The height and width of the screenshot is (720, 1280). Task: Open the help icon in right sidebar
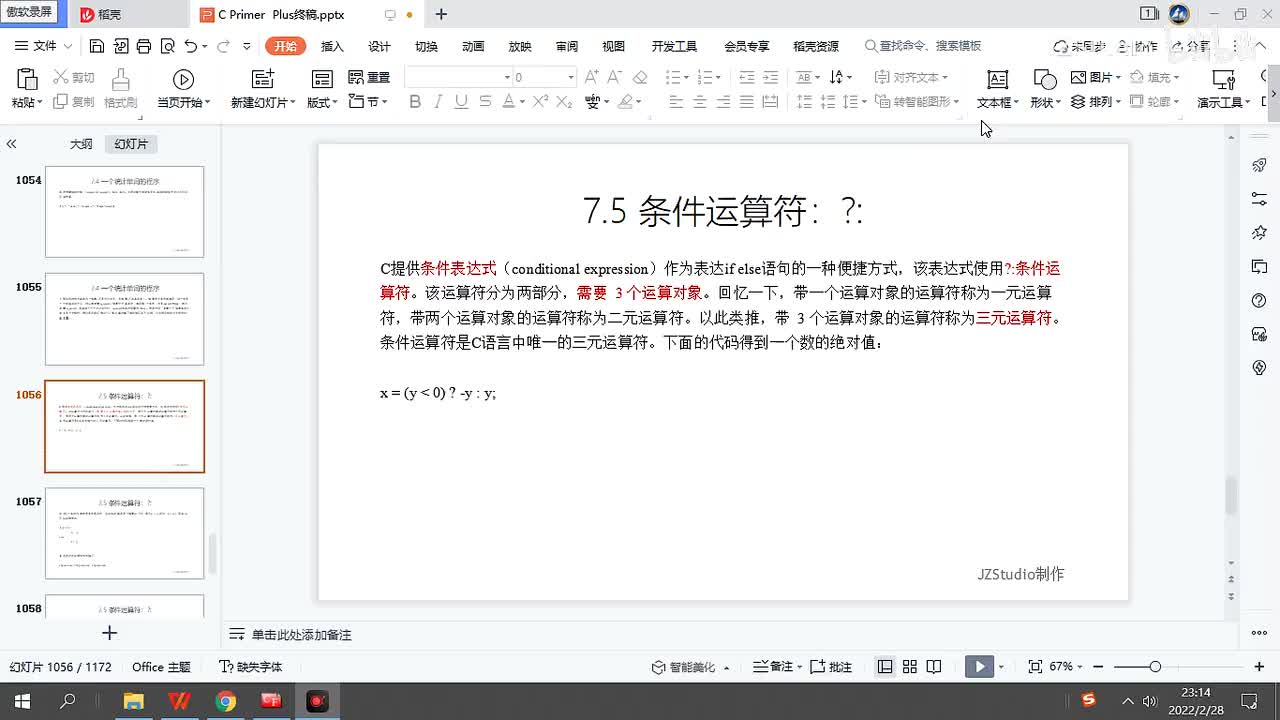[1260, 301]
